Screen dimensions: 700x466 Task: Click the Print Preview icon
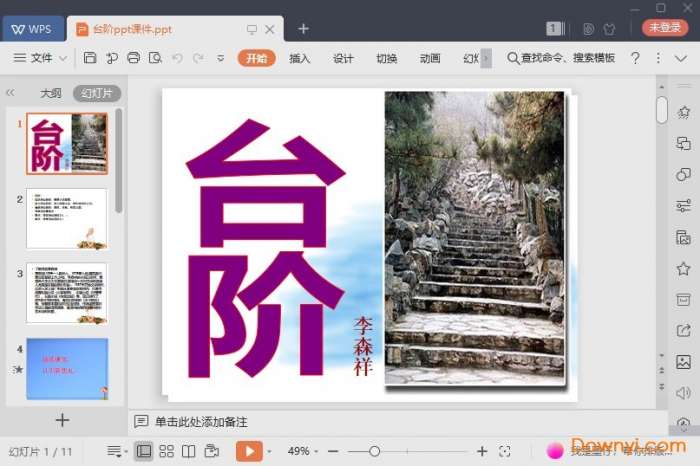155,58
